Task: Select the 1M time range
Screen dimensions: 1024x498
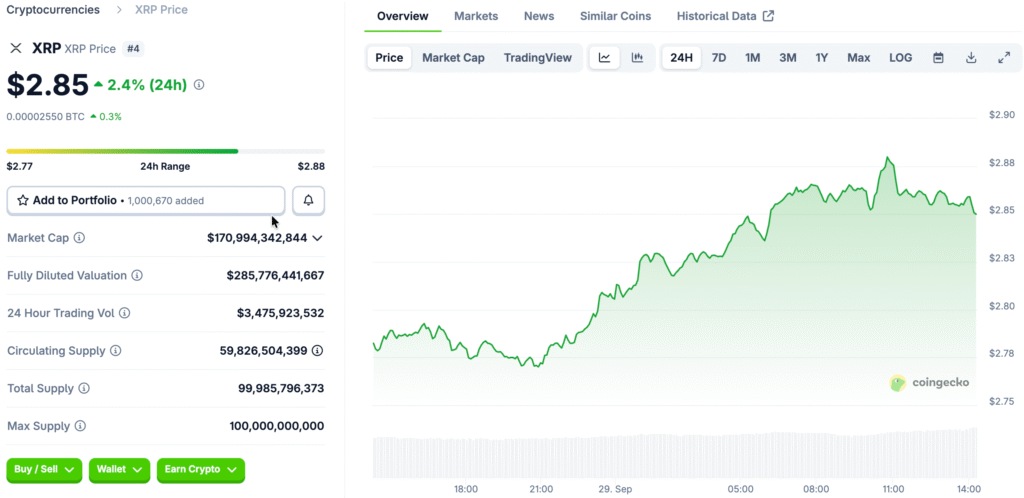Action: click(x=752, y=57)
